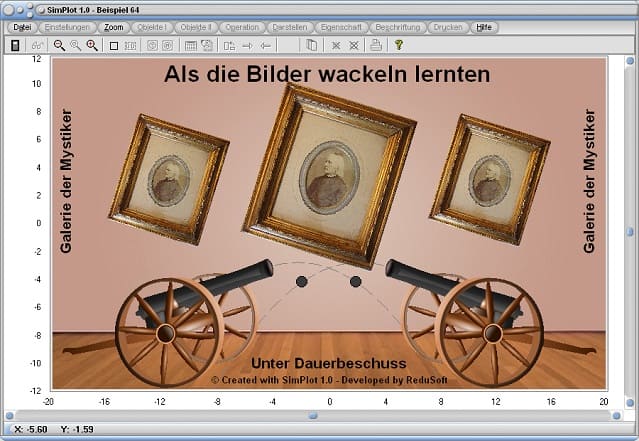The image size is (639, 441).
Task: Open the Hilfe menu
Action: coord(484,27)
